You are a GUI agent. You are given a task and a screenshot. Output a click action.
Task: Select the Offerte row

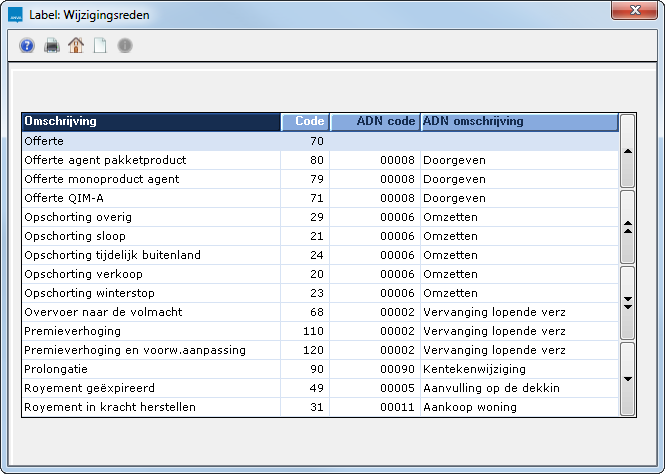coord(150,141)
